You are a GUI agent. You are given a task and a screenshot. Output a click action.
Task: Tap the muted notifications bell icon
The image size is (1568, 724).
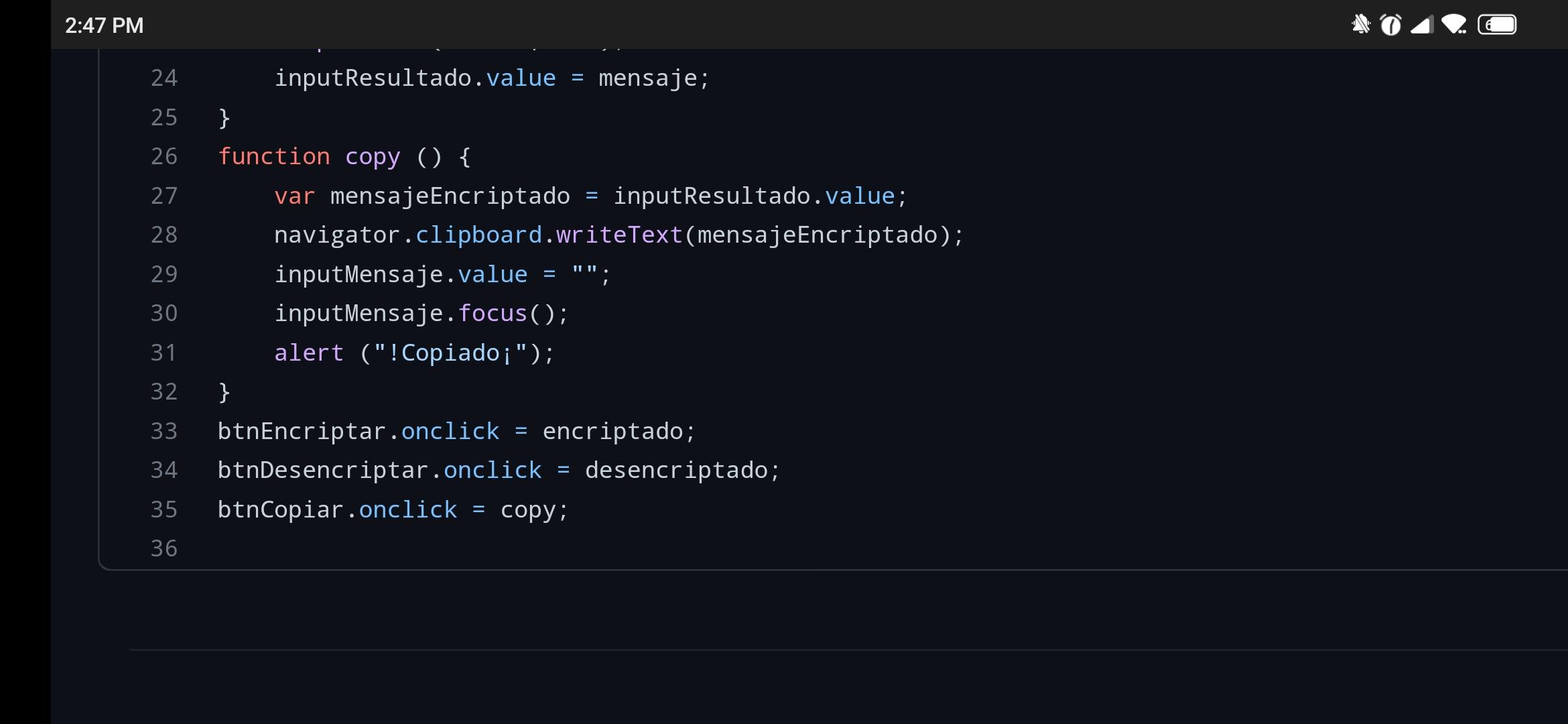tap(1360, 25)
